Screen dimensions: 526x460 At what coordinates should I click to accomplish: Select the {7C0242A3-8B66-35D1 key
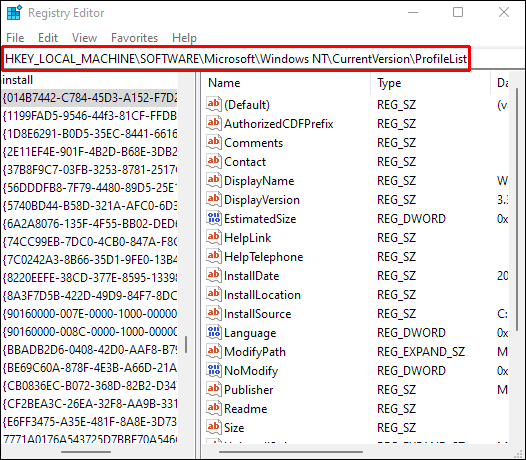click(x=89, y=260)
